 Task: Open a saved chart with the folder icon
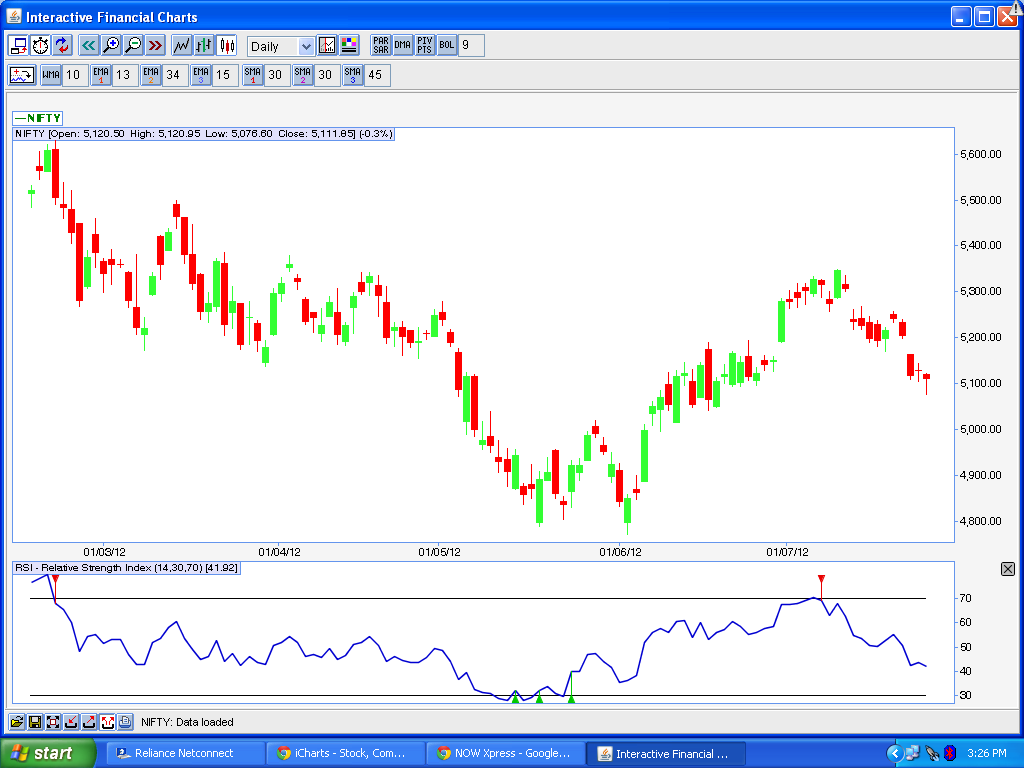[17, 722]
